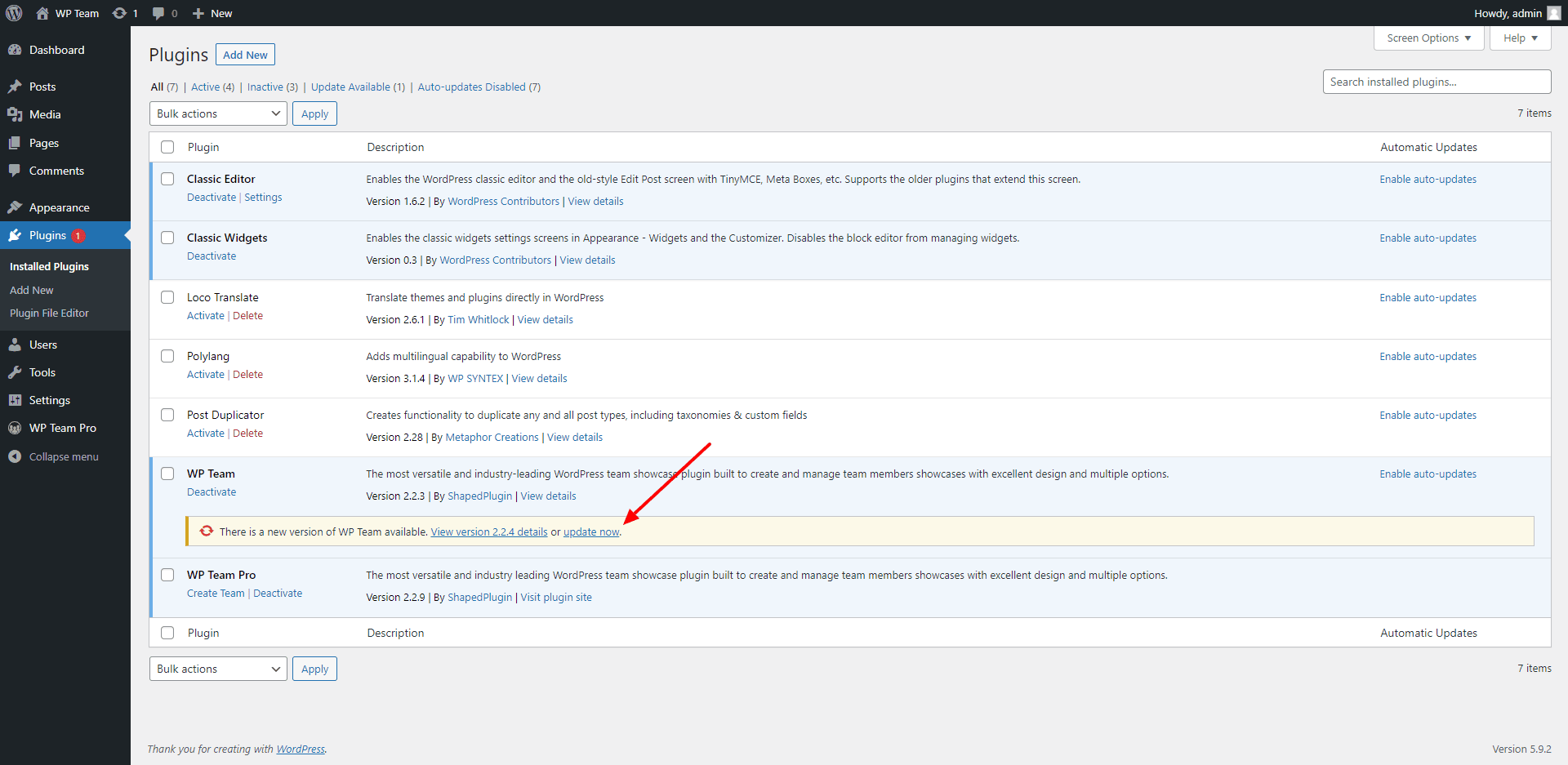Open Plugin File Editor submenu item

coord(49,314)
